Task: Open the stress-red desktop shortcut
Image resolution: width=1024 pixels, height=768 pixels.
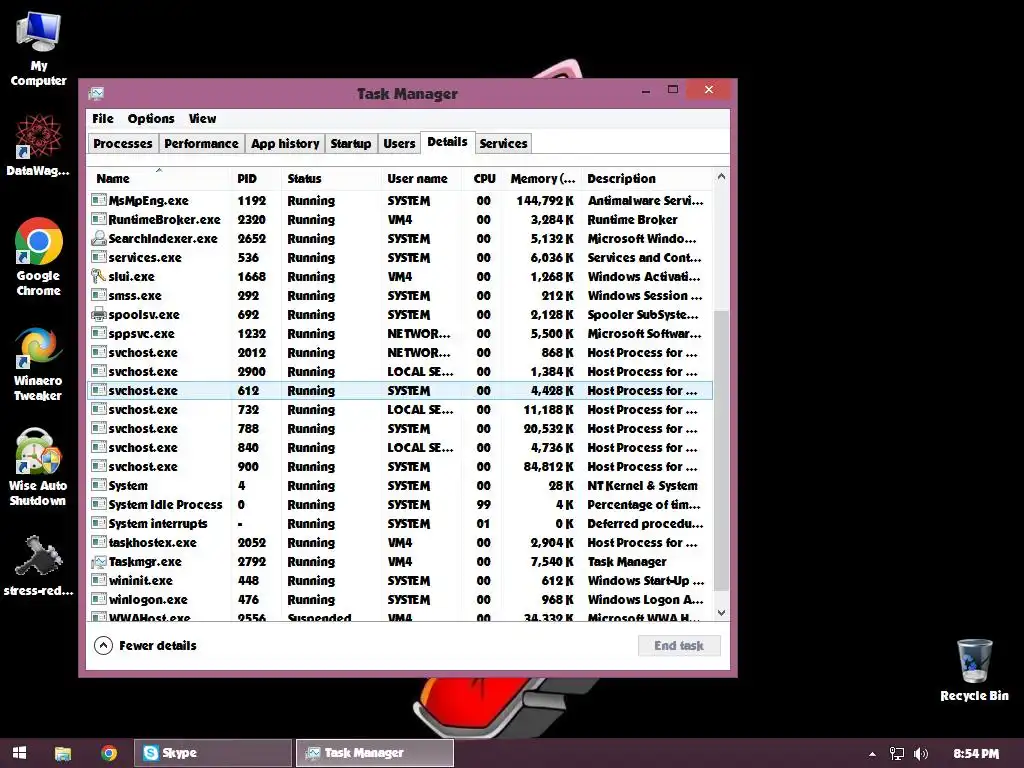Action: coord(38,566)
